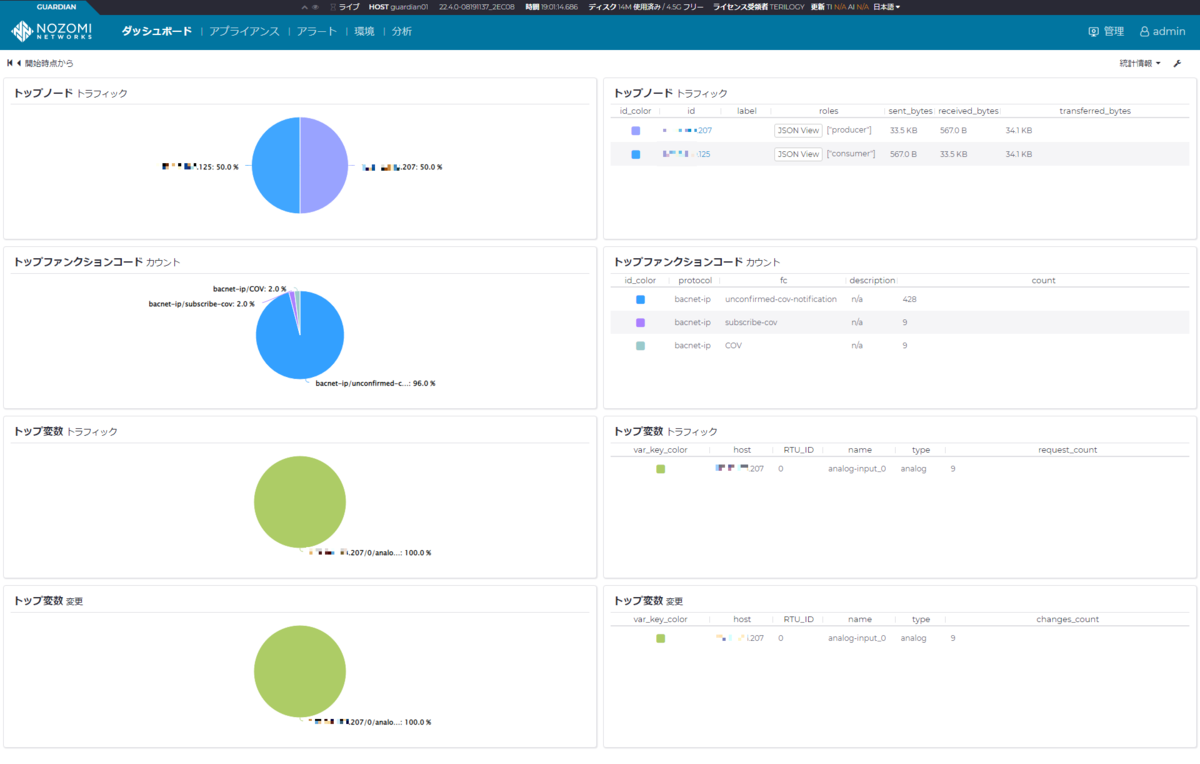
Task: Click blue .125 slice in node pie
Action: (x=275, y=165)
